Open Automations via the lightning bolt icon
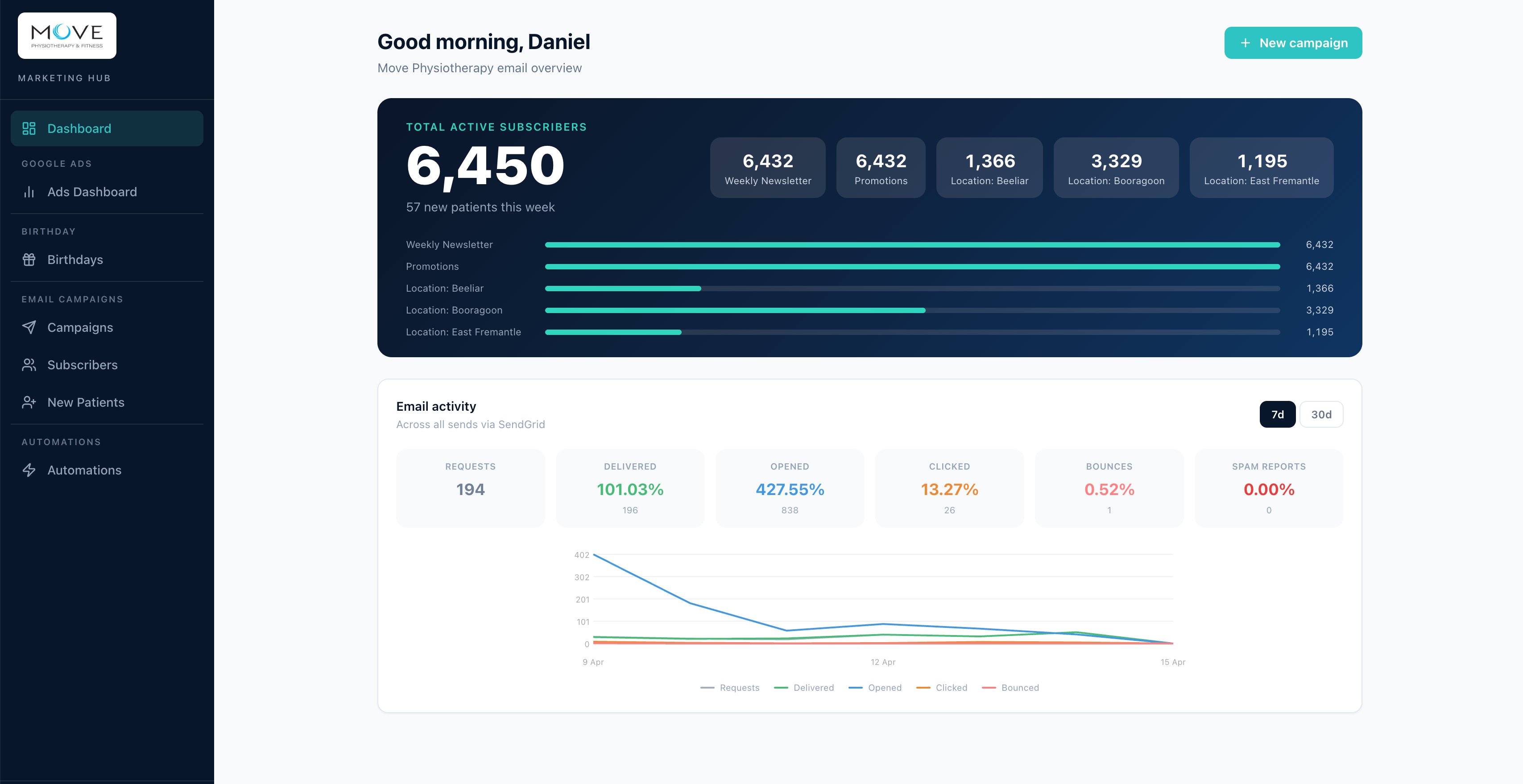 pos(29,470)
